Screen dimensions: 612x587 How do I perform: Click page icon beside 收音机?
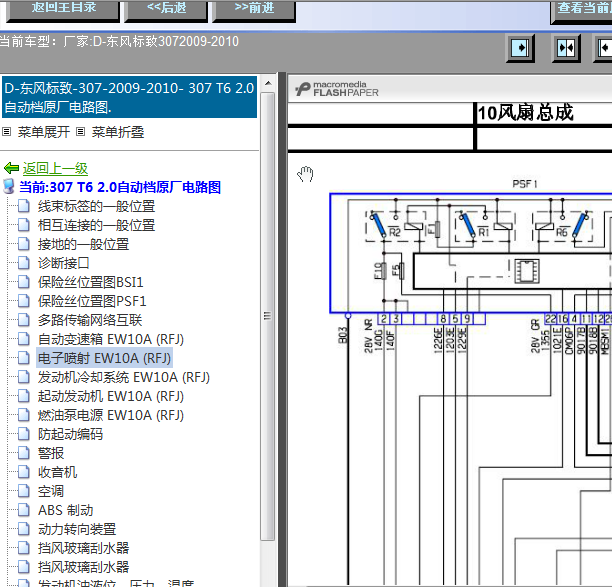point(23,472)
